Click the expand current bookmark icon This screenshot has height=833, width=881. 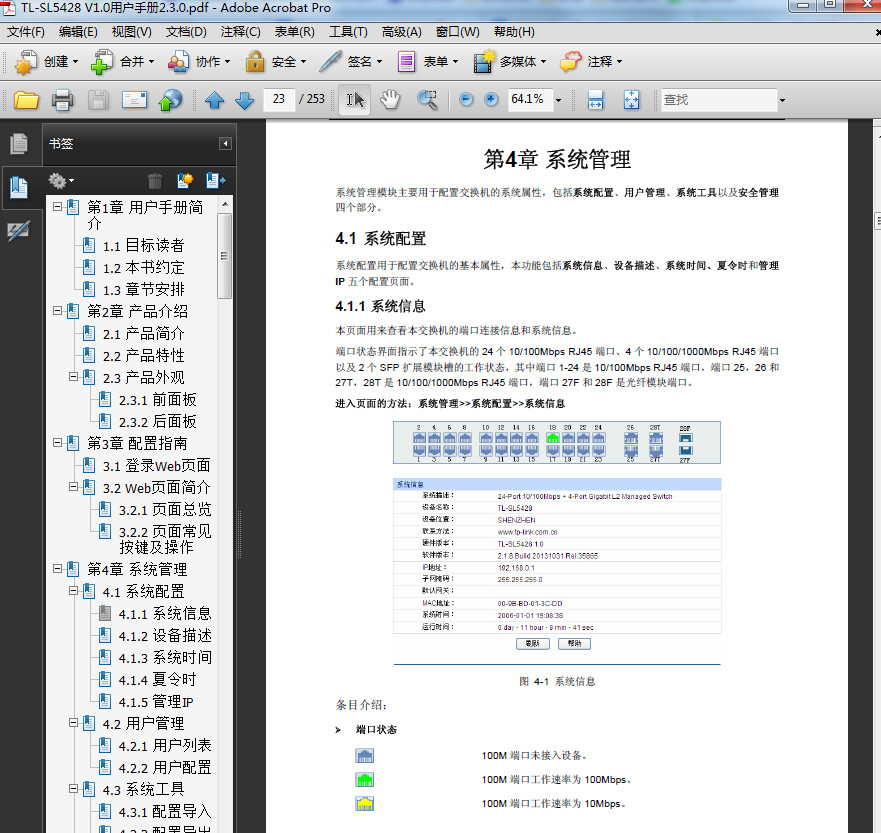[x=215, y=180]
